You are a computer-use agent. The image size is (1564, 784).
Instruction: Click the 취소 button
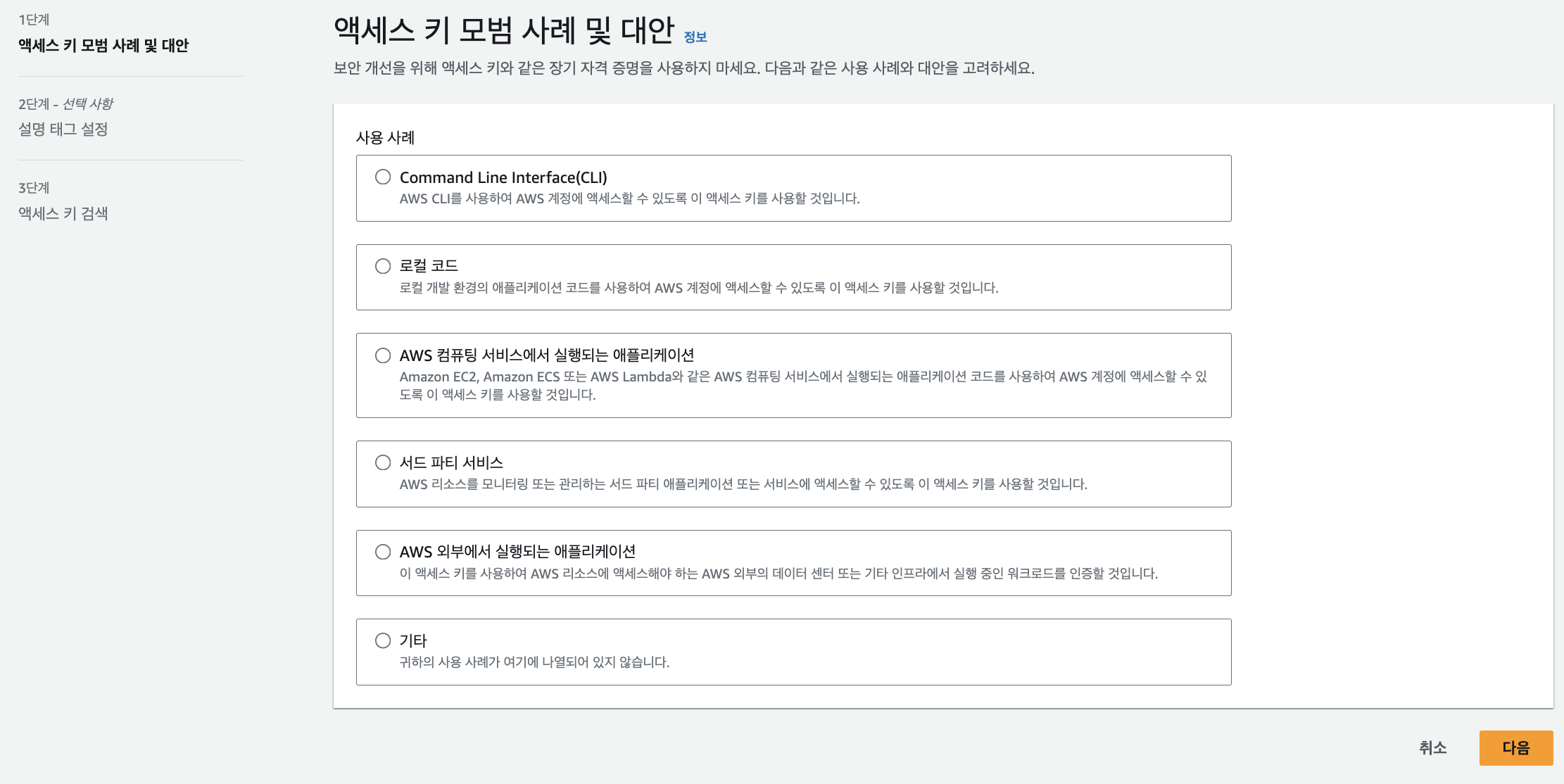(x=1432, y=747)
